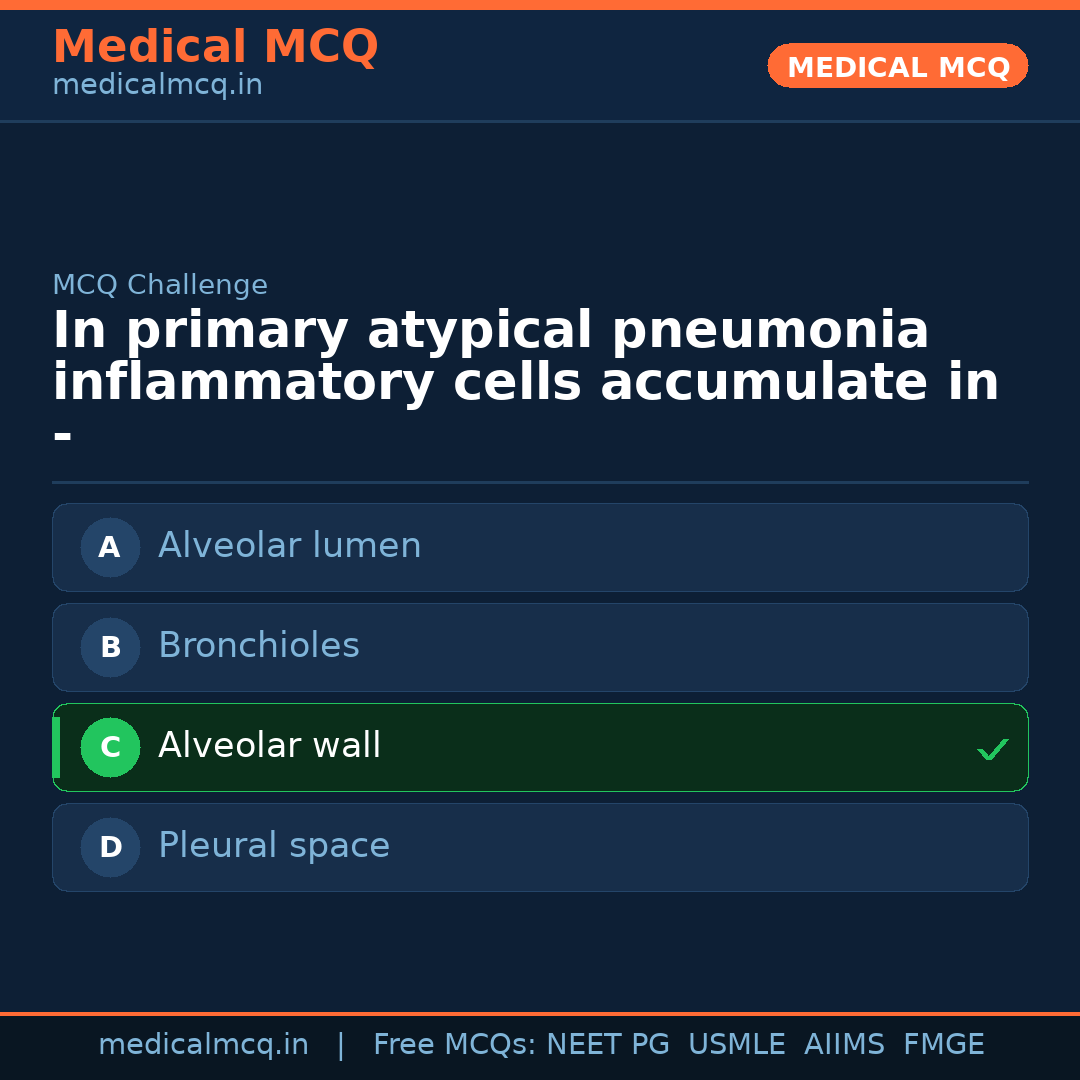Choose the Bronchioles answer text
The image size is (1080, 1080).
coord(258,646)
